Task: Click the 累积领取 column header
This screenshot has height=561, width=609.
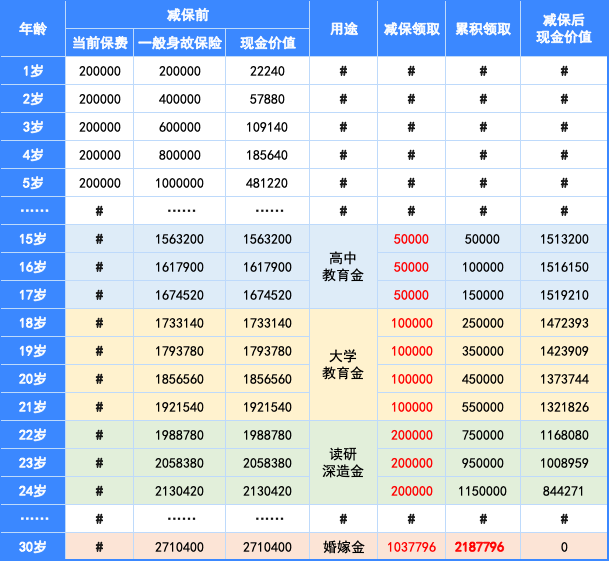Action: [483, 29]
